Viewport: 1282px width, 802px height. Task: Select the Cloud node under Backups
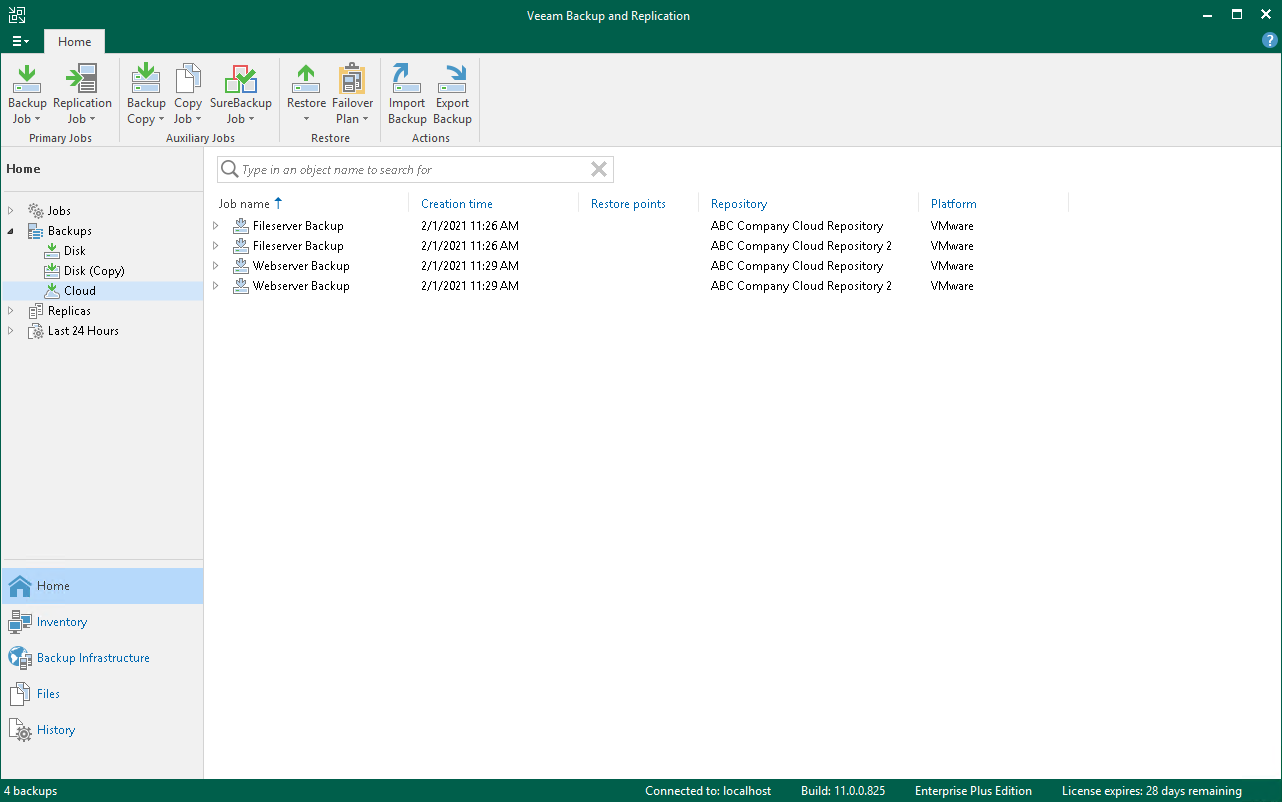[x=80, y=291]
